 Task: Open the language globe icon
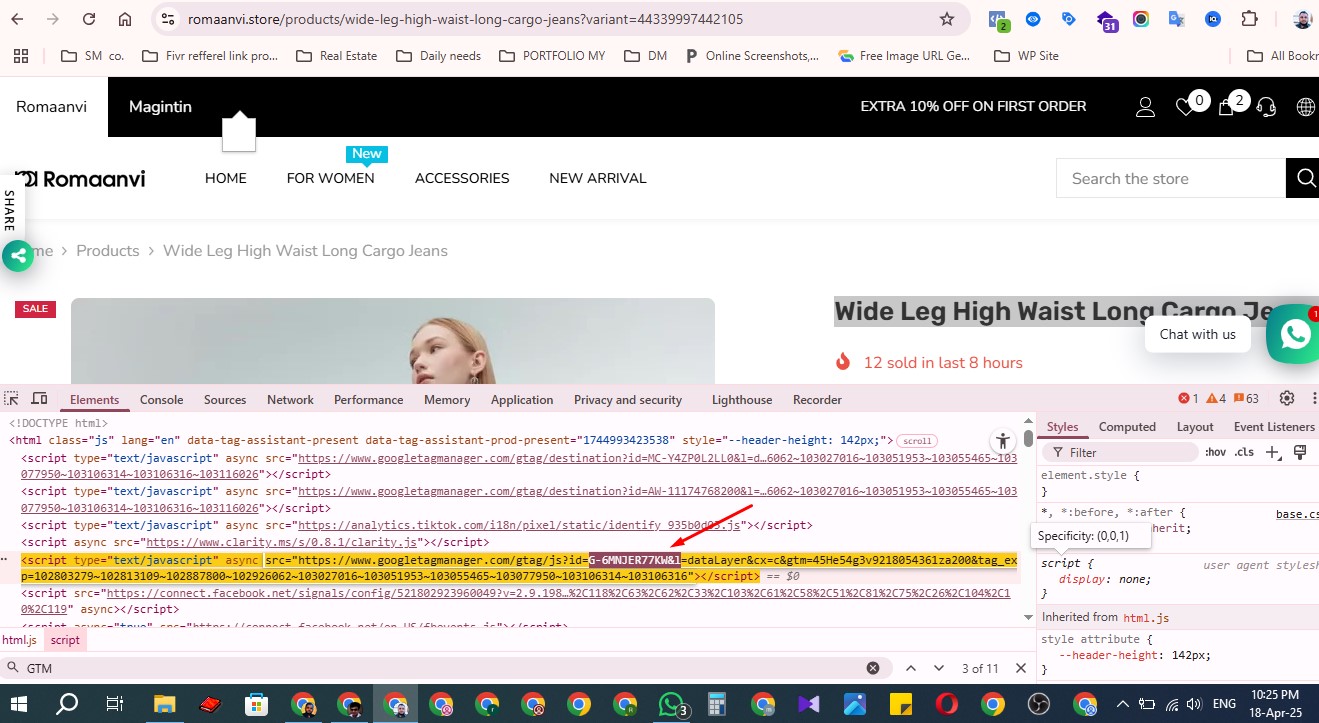point(1305,107)
